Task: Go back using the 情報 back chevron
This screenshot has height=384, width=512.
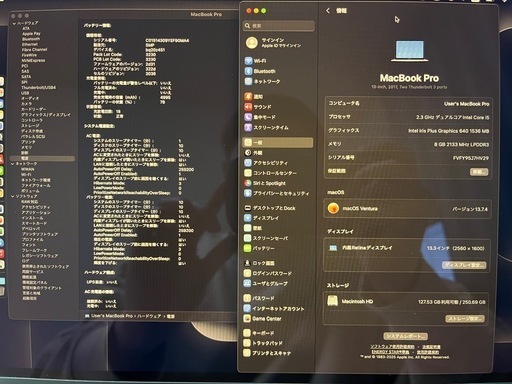Action: (328, 11)
